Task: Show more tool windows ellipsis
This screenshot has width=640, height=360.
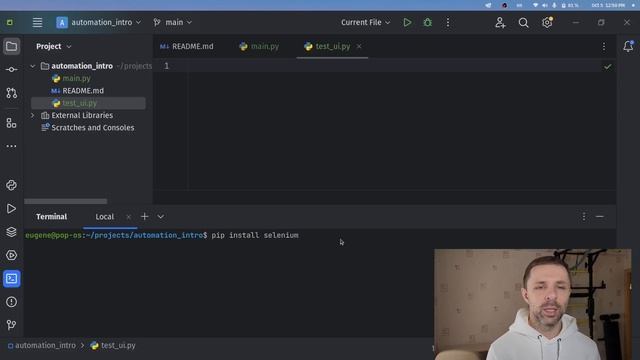Action: [x=11, y=146]
